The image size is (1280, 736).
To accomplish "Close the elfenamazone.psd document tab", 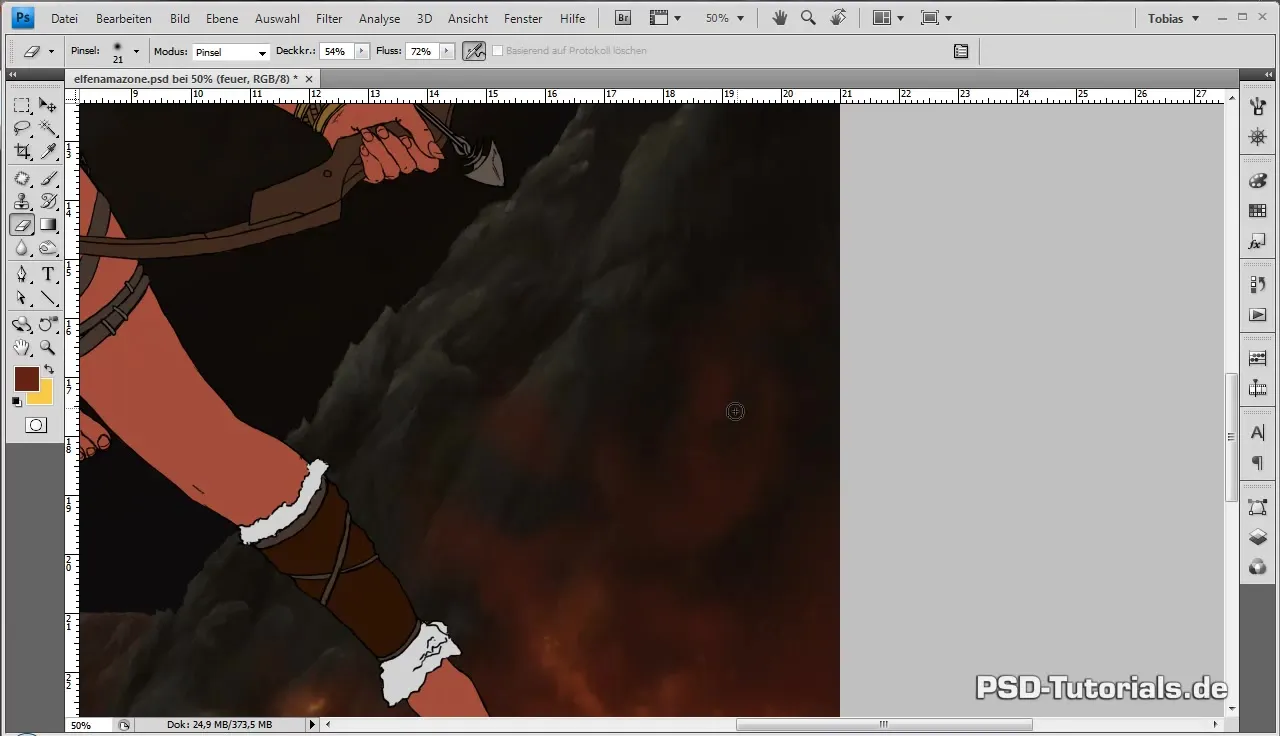I will [x=309, y=78].
